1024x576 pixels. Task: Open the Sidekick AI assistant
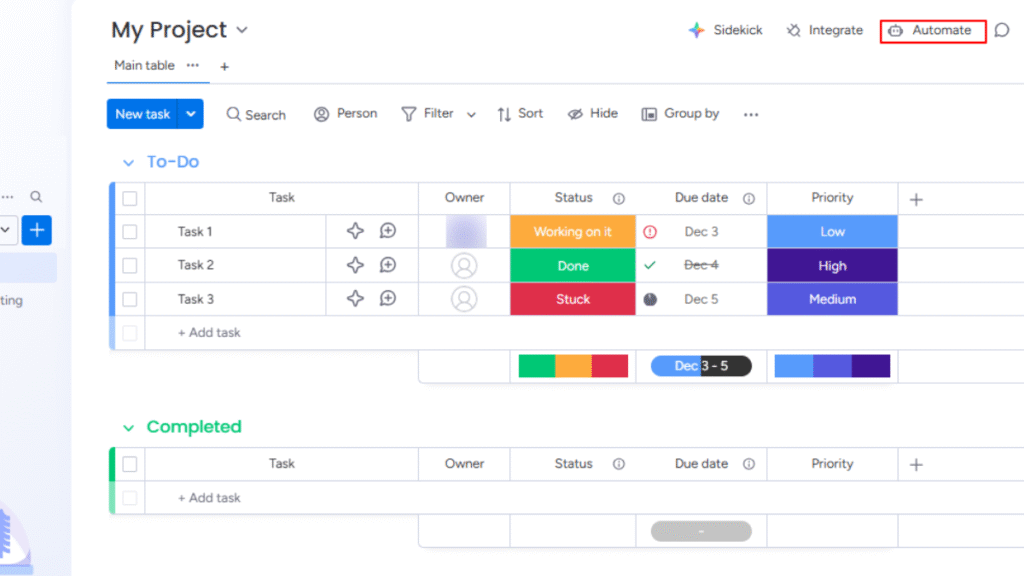pyautogui.click(x=725, y=30)
